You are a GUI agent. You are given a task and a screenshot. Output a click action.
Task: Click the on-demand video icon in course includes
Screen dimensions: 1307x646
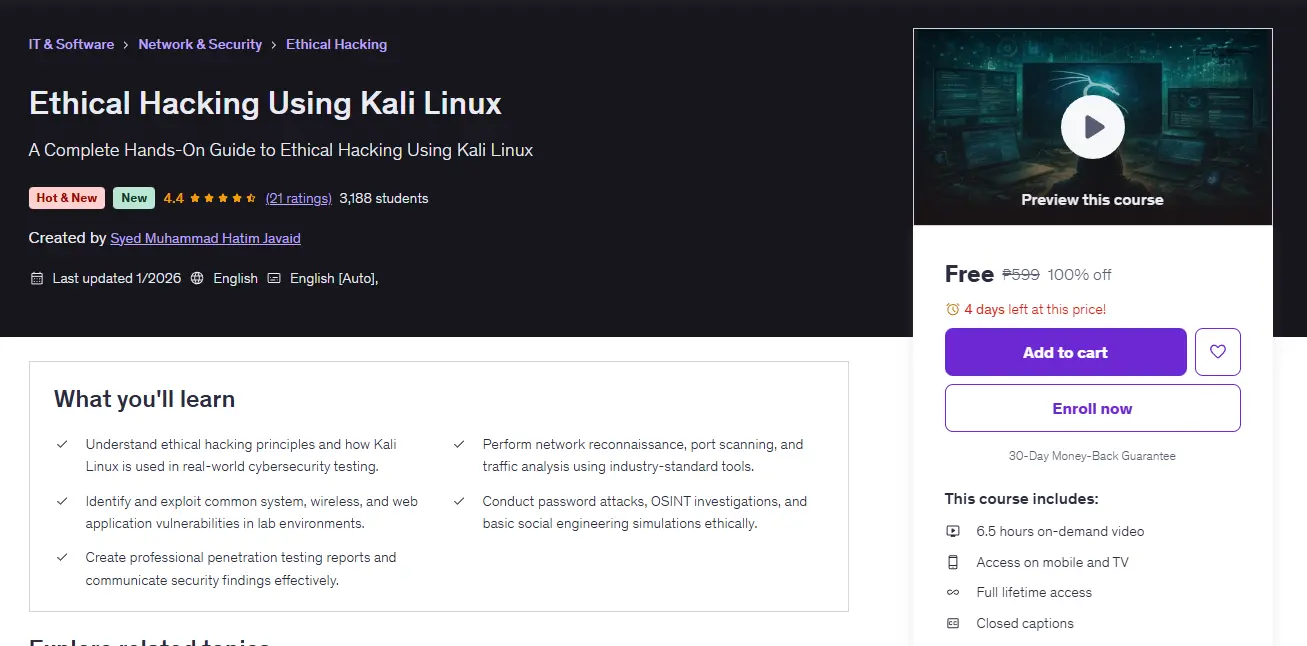(953, 532)
